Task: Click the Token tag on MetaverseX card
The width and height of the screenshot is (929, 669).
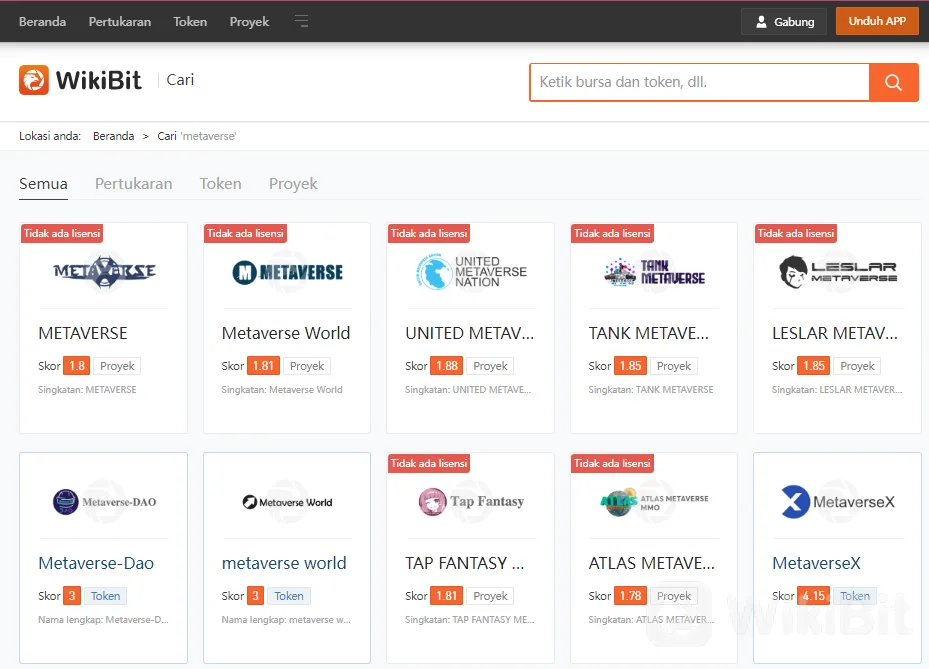Action: 855,596
